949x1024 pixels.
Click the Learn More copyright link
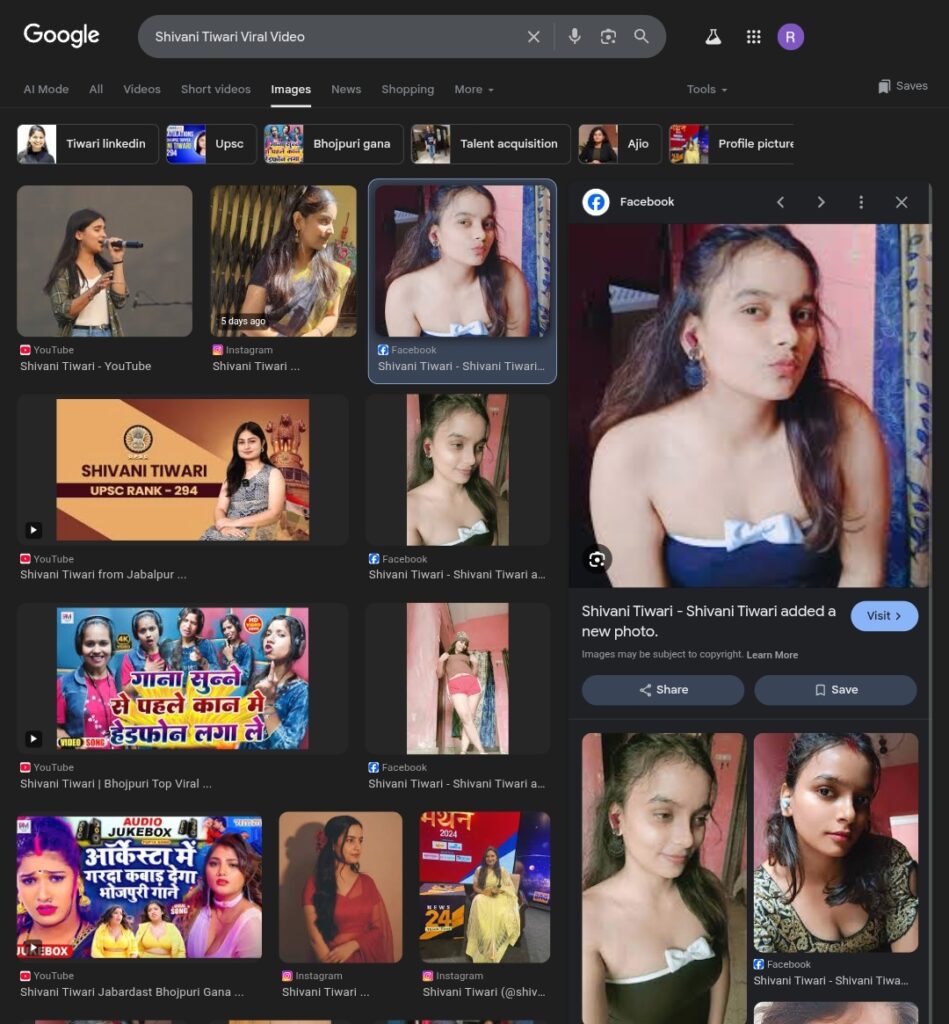[x=773, y=654]
